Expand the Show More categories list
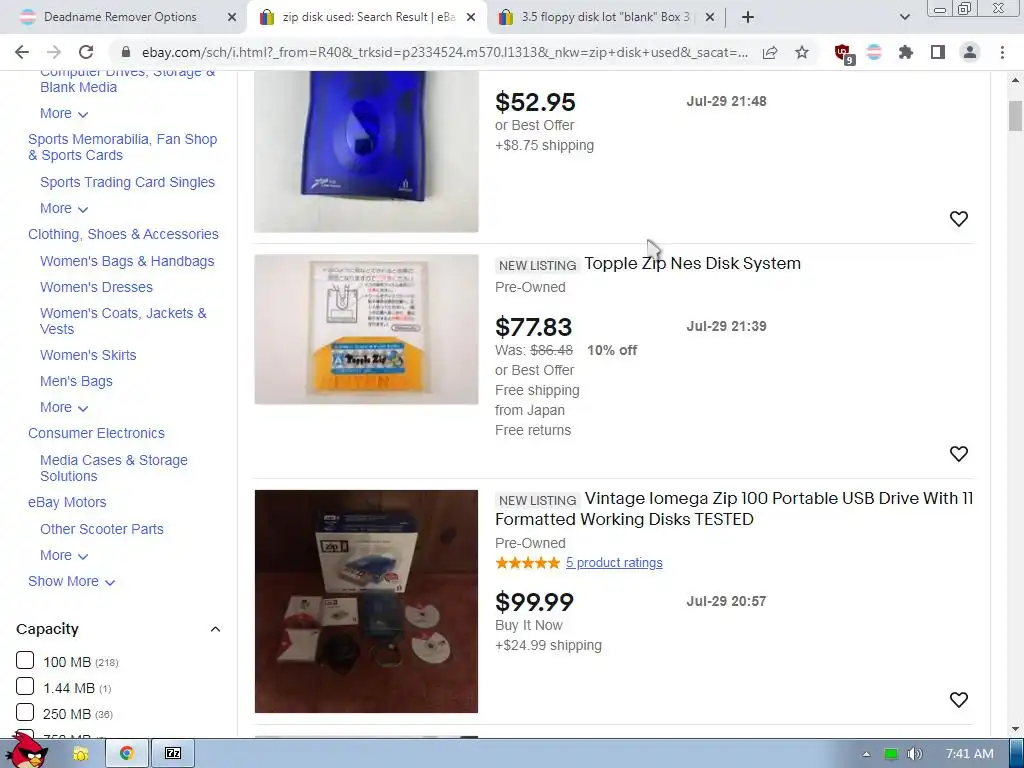Viewport: 1024px width, 768px height. click(71, 581)
